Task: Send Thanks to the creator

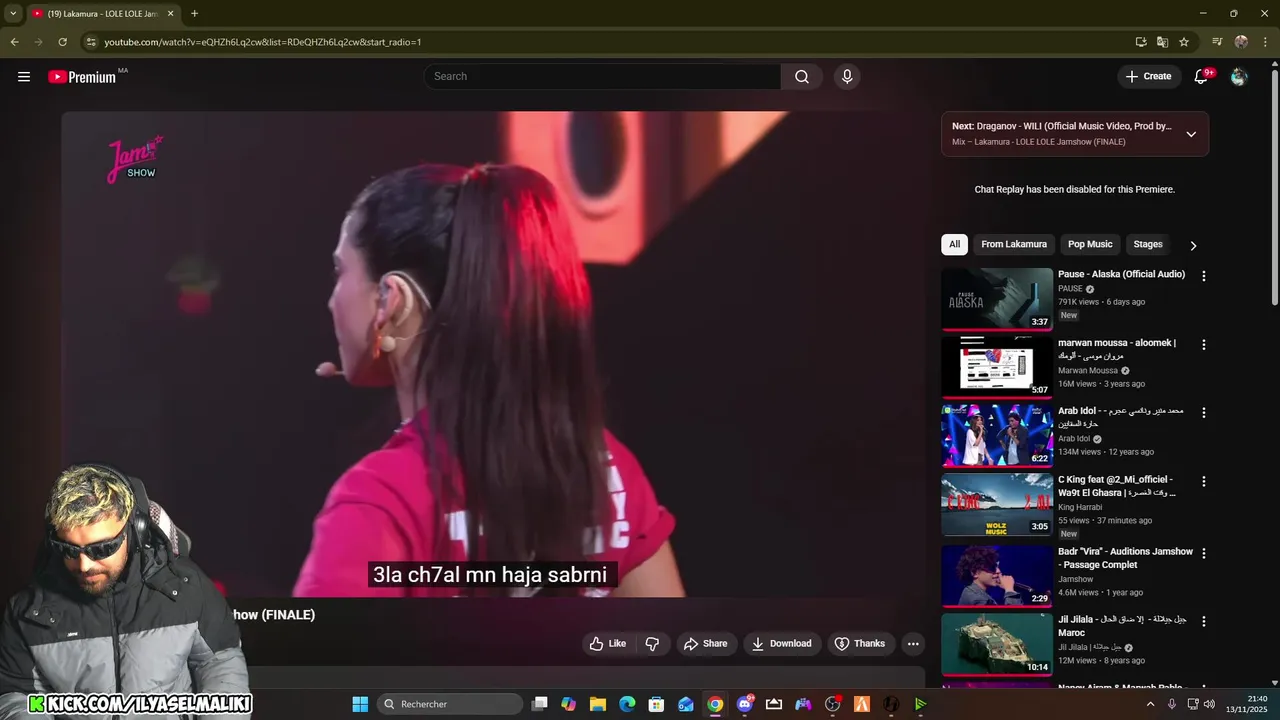Action: pos(860,644)
